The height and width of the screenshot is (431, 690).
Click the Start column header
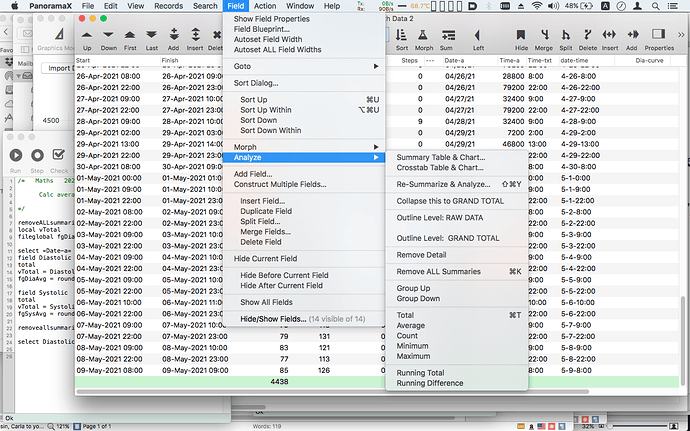click(117, 60)
